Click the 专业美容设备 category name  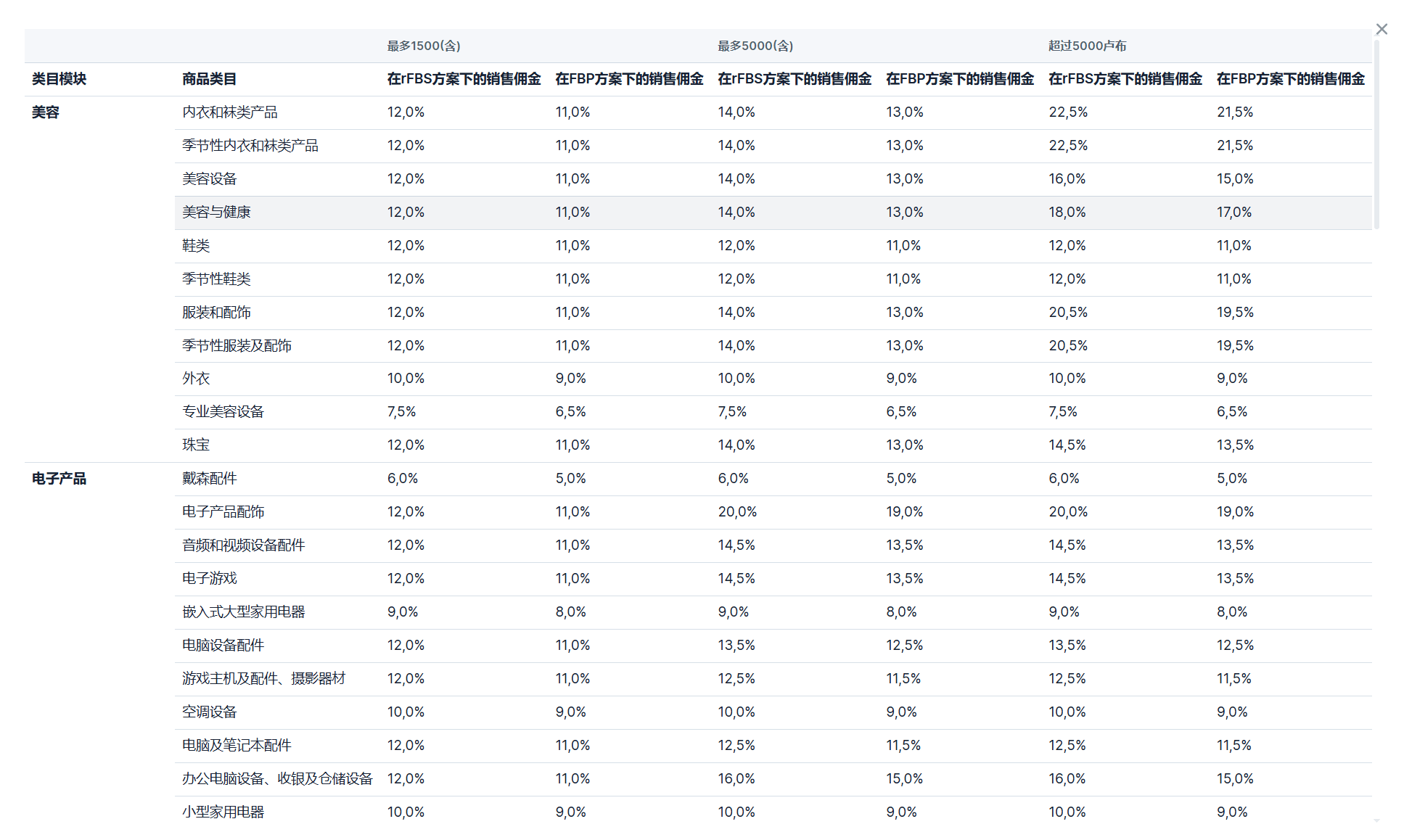coord(223,412)
